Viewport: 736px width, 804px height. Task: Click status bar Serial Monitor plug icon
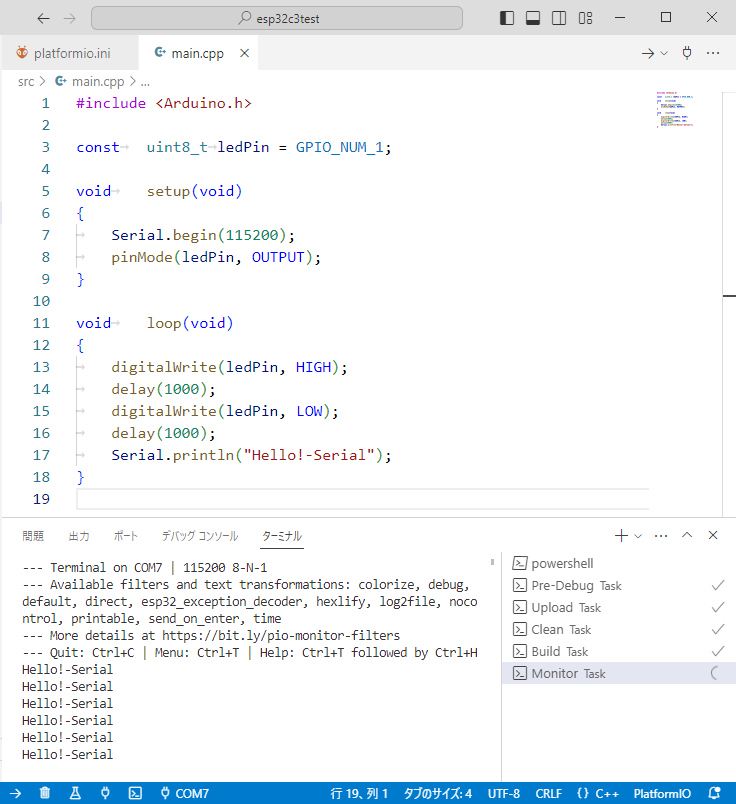click(105, 794)
